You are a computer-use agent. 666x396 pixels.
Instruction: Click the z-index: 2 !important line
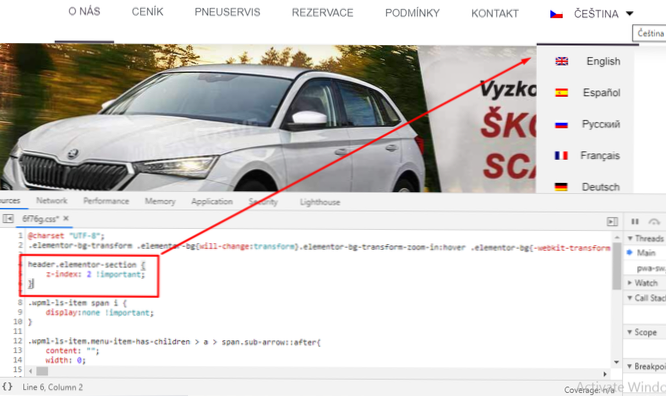95,274
